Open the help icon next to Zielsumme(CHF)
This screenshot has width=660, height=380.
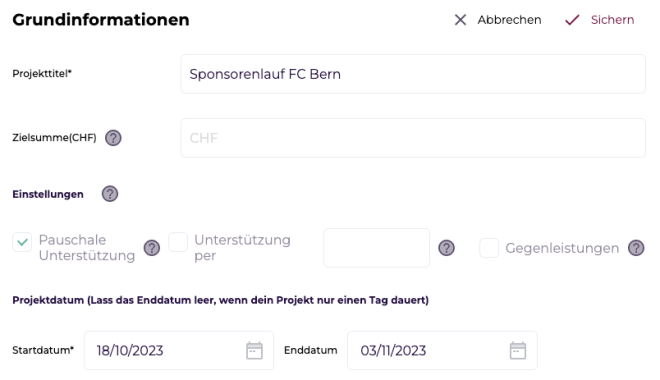click(113, 138)
